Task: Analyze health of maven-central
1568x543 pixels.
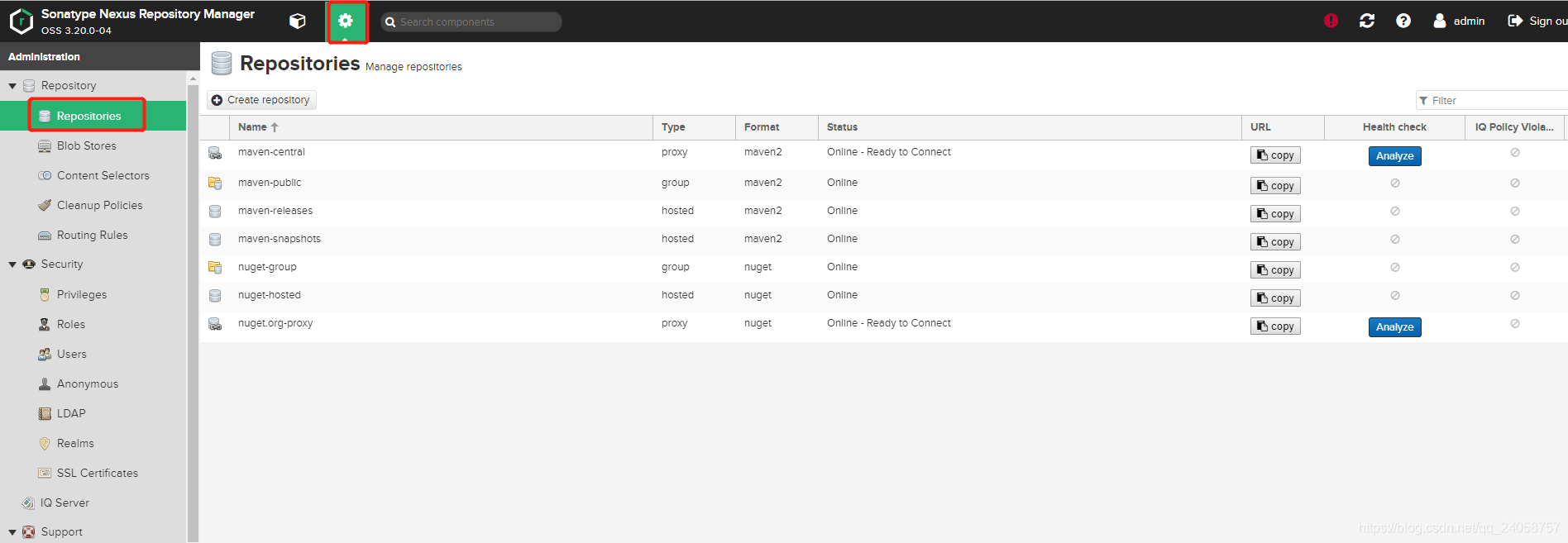Action: click(x=1394, y=156)
